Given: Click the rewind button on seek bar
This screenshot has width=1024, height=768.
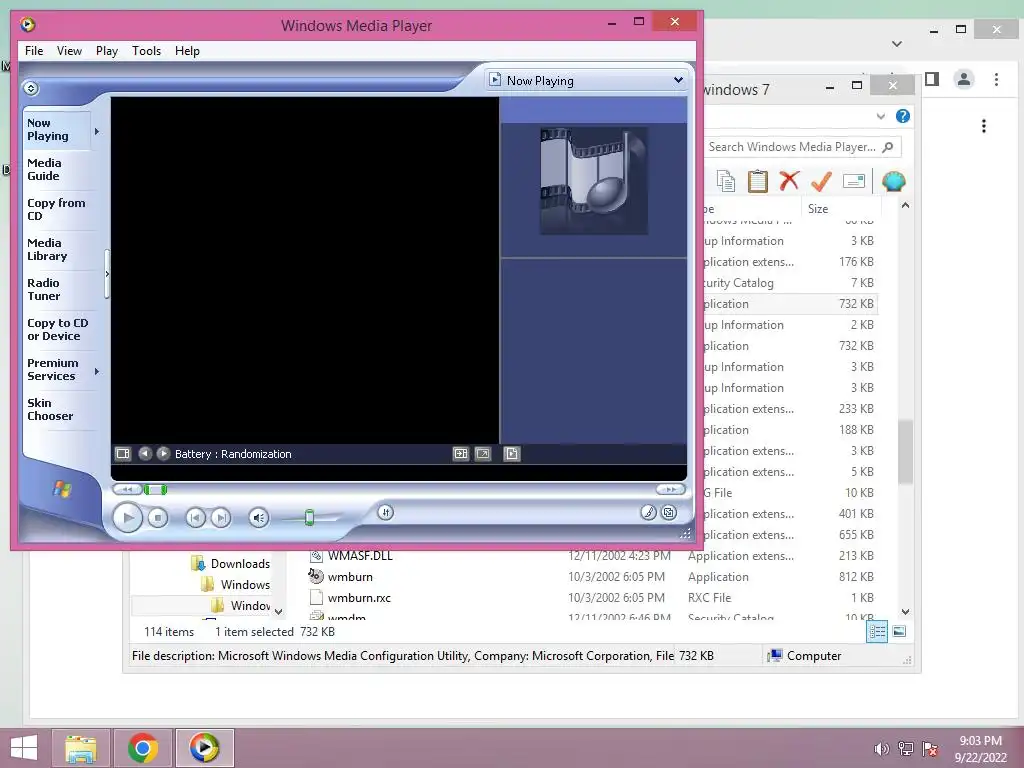Looking at the screenshot, I should [x=127, y=489].
